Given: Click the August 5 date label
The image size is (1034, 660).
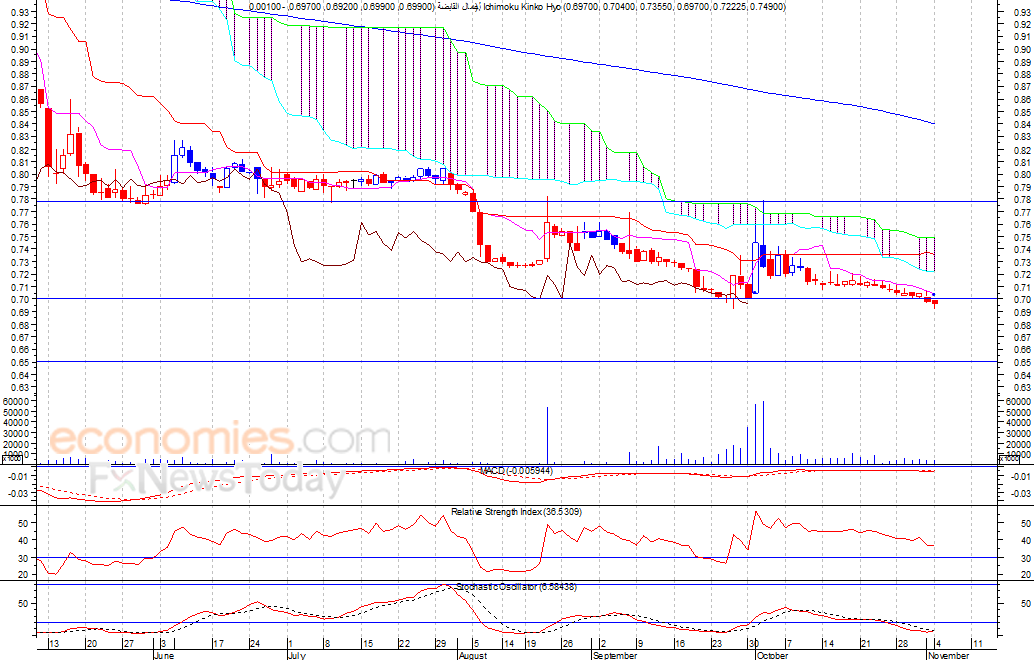Looking at the screenshot, I should (475, 644).
